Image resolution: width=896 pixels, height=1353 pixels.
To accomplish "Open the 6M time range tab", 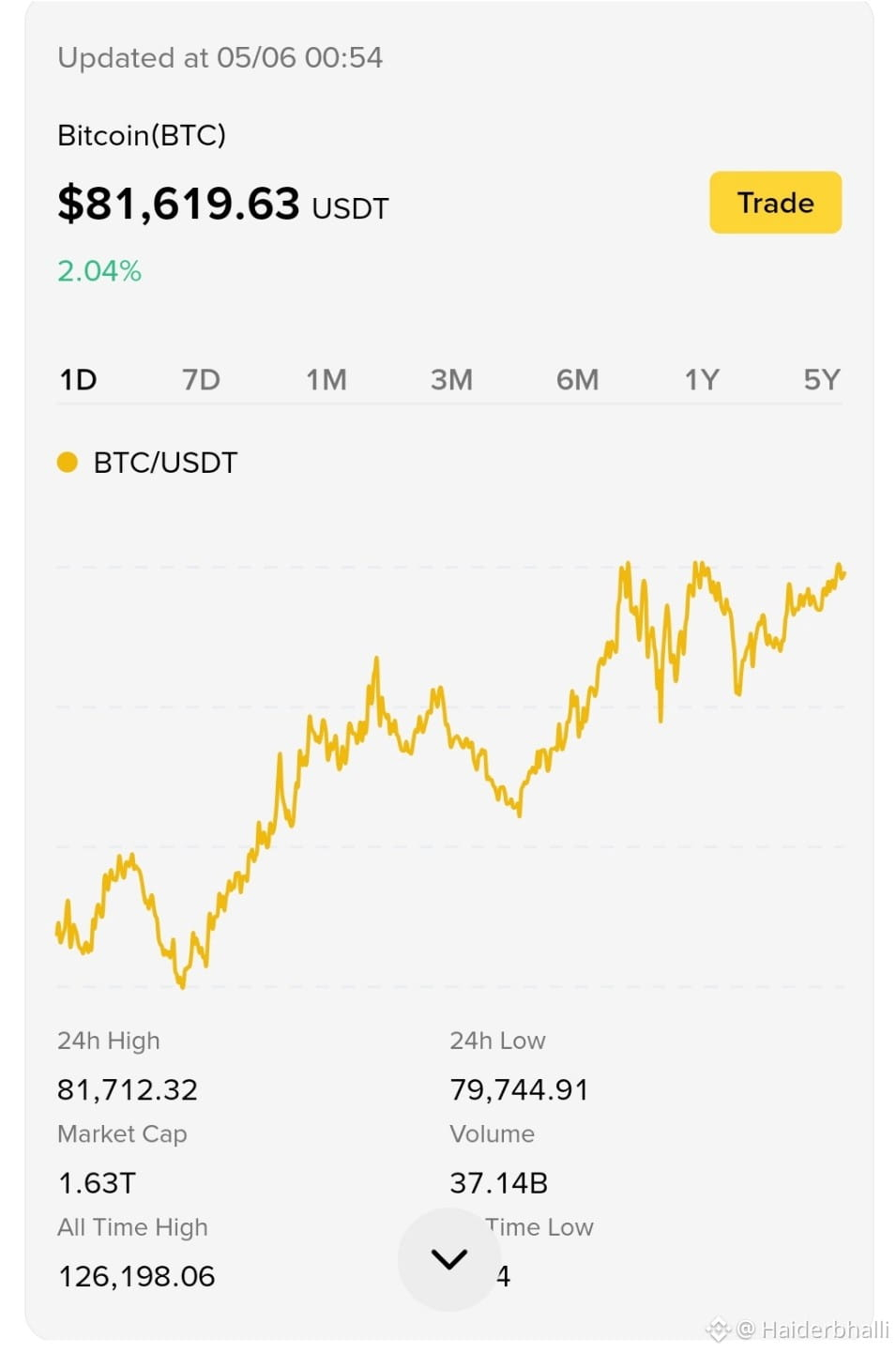I will click(x=577, y=380).
